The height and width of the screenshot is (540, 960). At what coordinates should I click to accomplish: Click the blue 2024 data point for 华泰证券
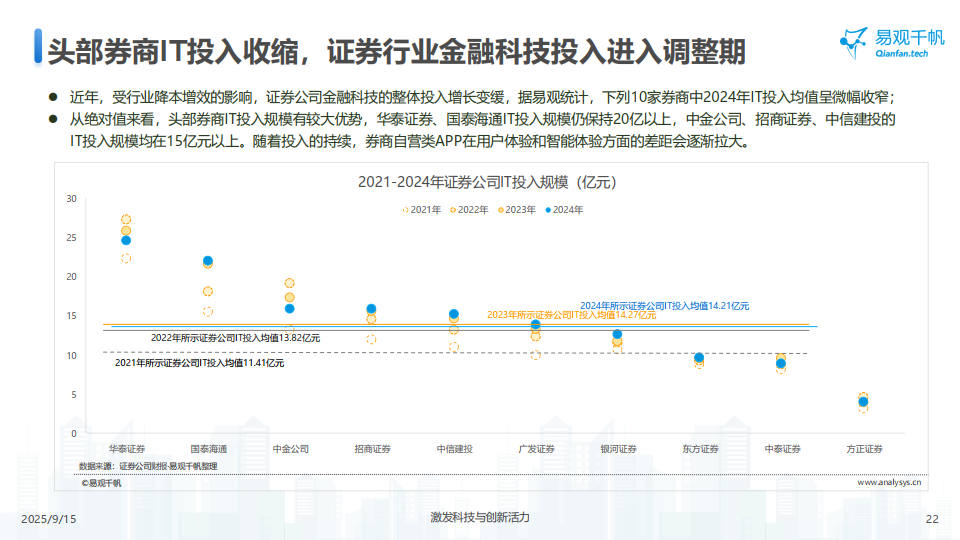point(126,240)
